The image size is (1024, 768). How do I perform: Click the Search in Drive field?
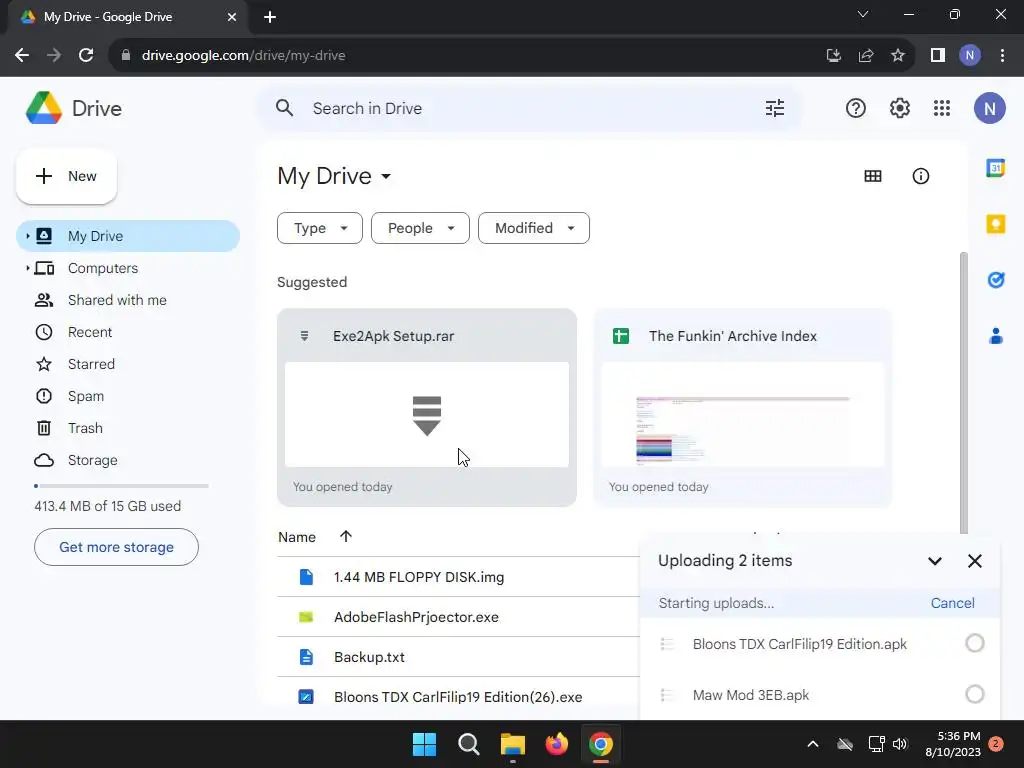pyautogui.click(x=529, y=108)
